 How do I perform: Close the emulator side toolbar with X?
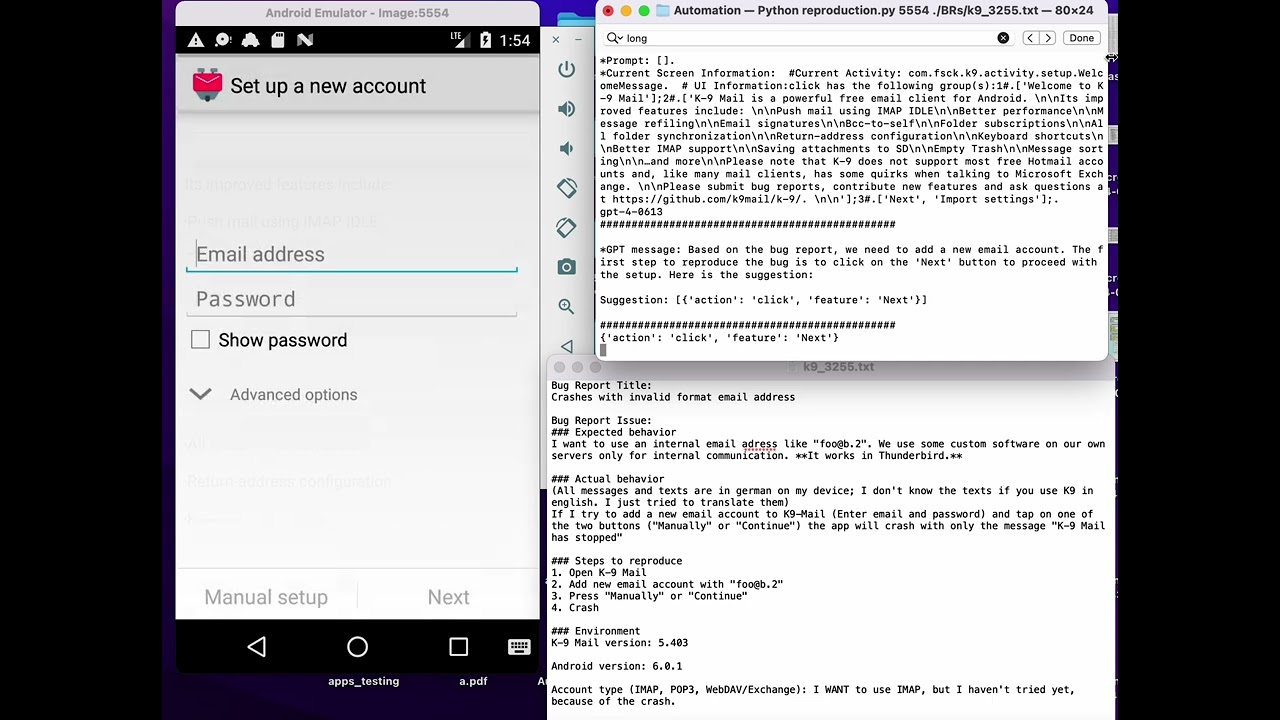[x=556, y=39]
